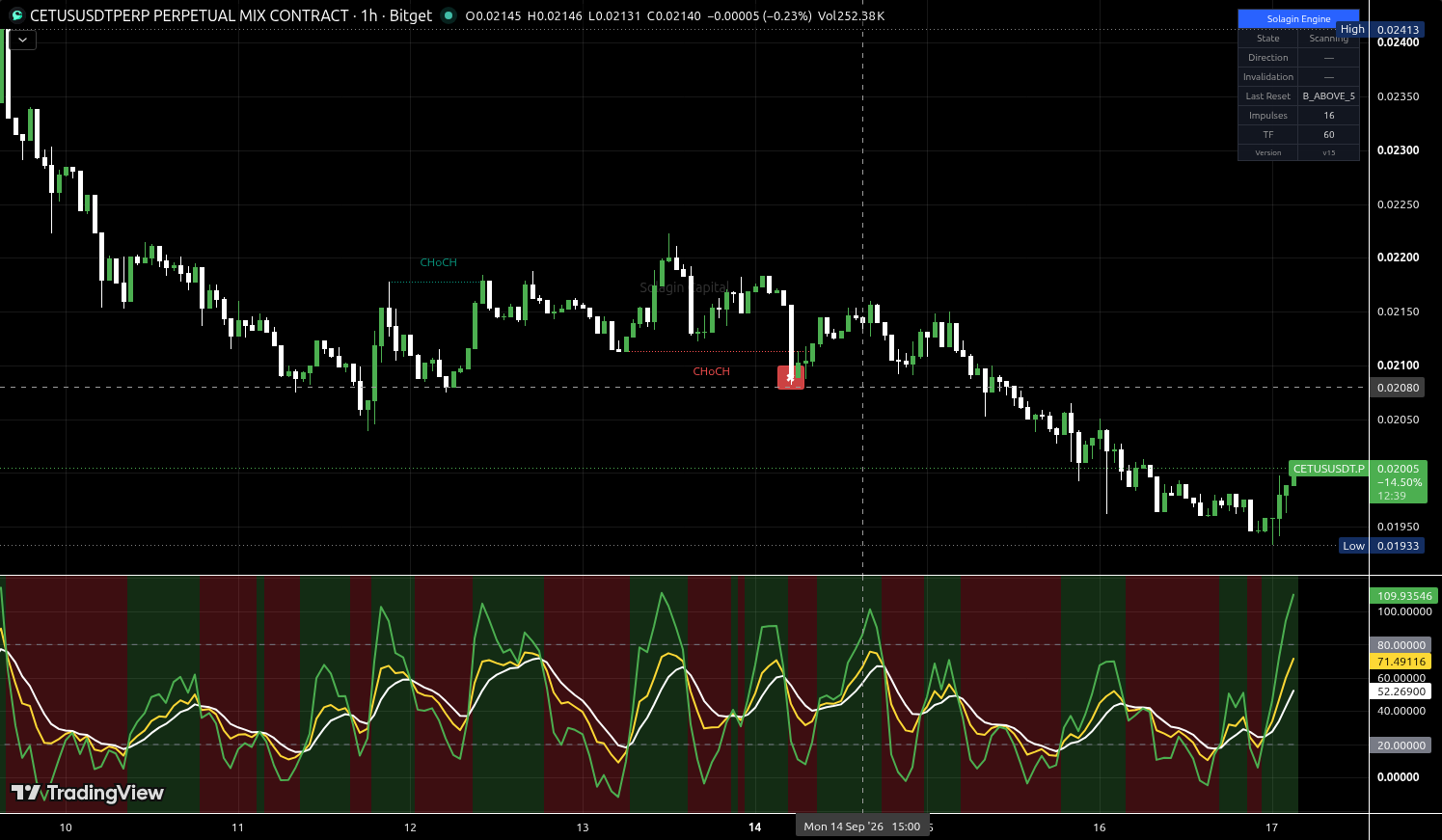Click the Bitget symbol logo icon
1442x840 pixels.
pyautogui.click(x=16, y=15)
